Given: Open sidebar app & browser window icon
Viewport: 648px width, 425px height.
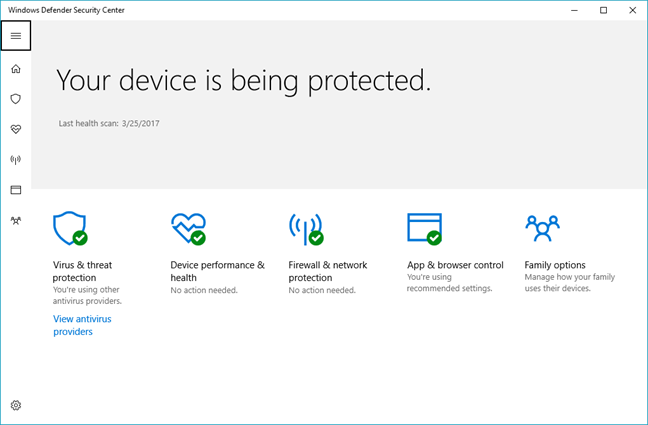Looking at the screenshot, I should 16,190.
